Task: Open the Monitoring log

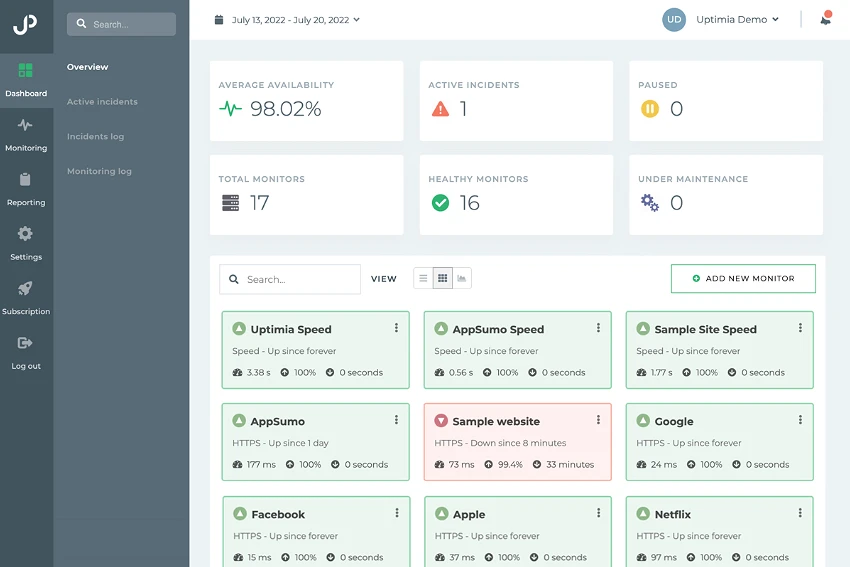Action: click(99, 171)
